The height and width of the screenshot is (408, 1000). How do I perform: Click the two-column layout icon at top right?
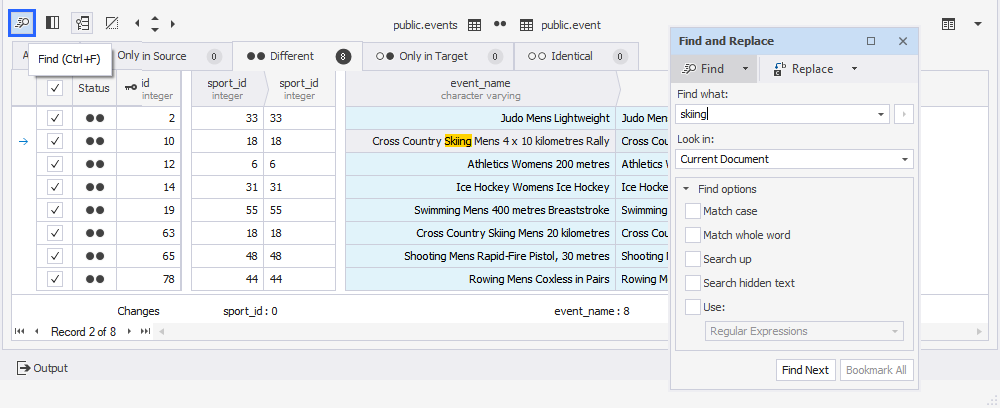[x=948, y=23]
